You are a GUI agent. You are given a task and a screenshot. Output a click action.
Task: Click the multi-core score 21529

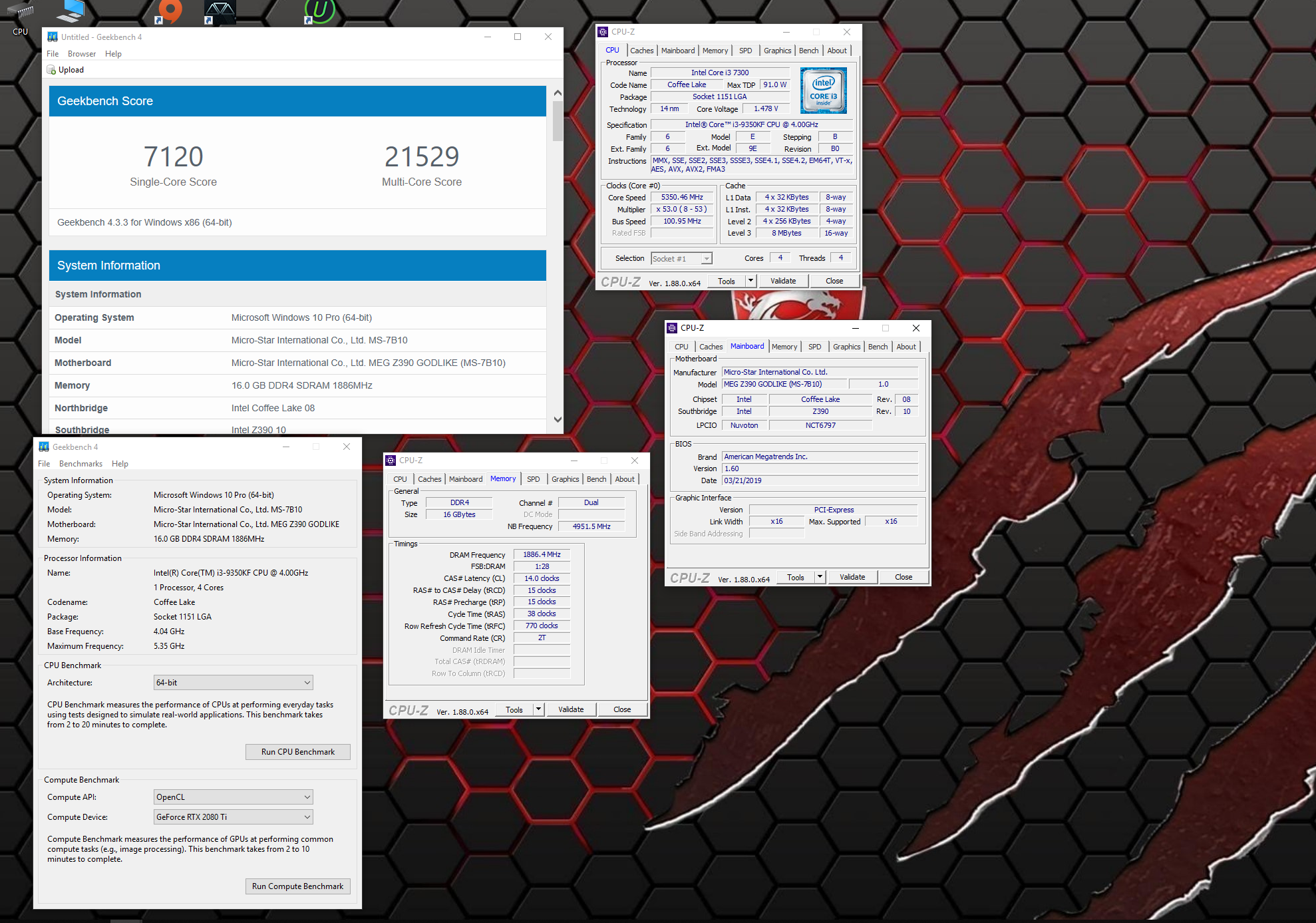tap(422, 157)
